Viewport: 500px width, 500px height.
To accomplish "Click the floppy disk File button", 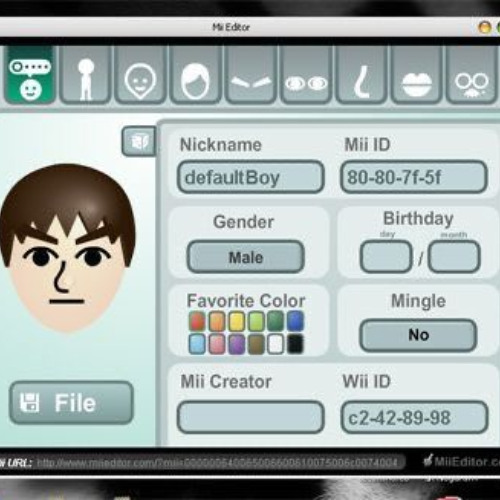I will tap(71, 403).
